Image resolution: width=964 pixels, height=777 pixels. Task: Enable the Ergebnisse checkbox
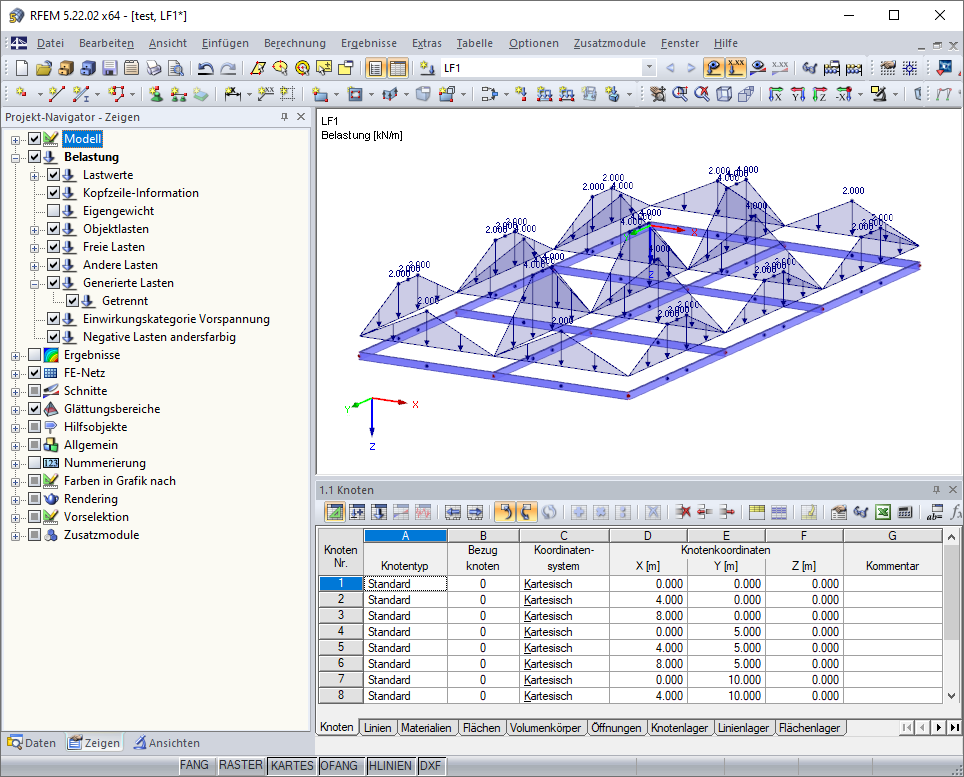coord(34,355)
